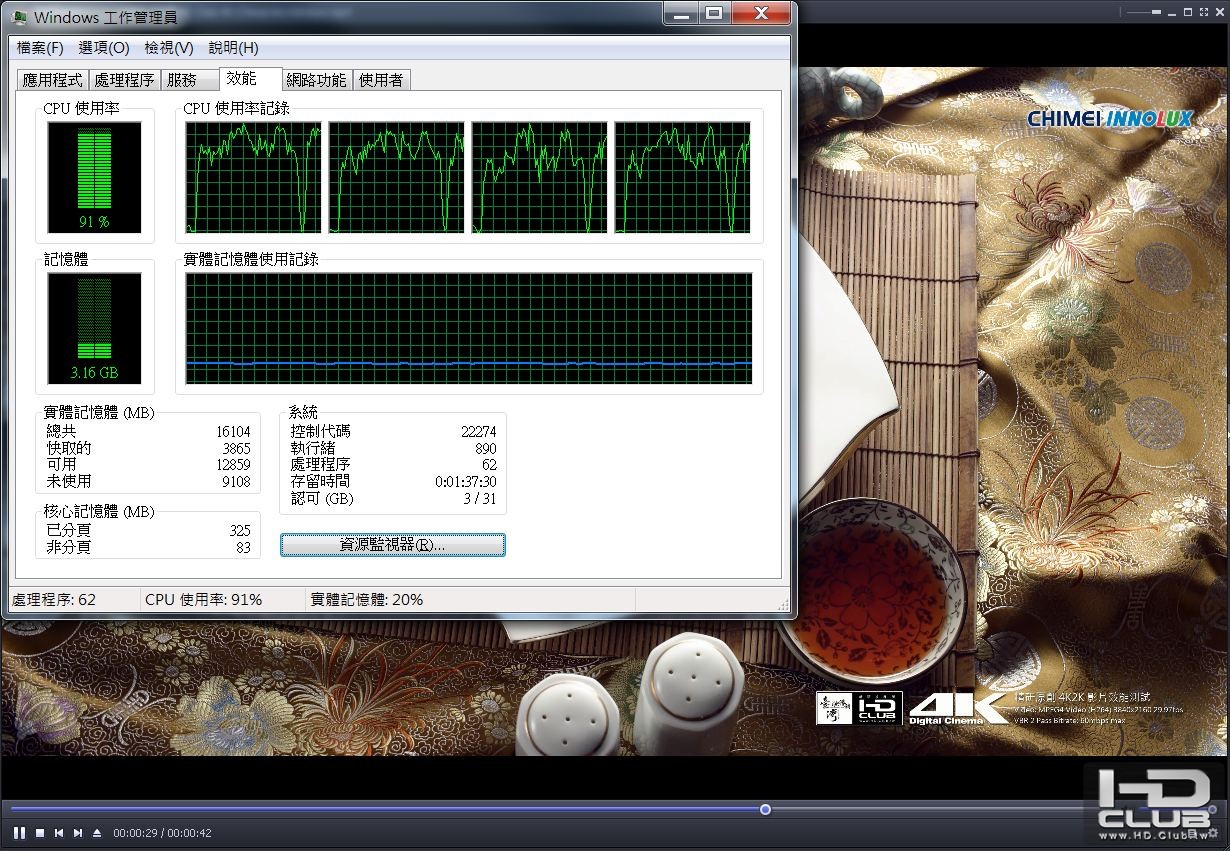The image size is (1230, 851).
Task: Switch to the 服務 tab
Action: (x=181, y=81)
